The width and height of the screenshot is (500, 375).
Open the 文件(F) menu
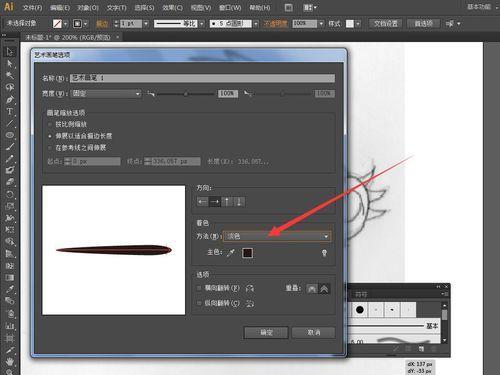tap(32, 7)
